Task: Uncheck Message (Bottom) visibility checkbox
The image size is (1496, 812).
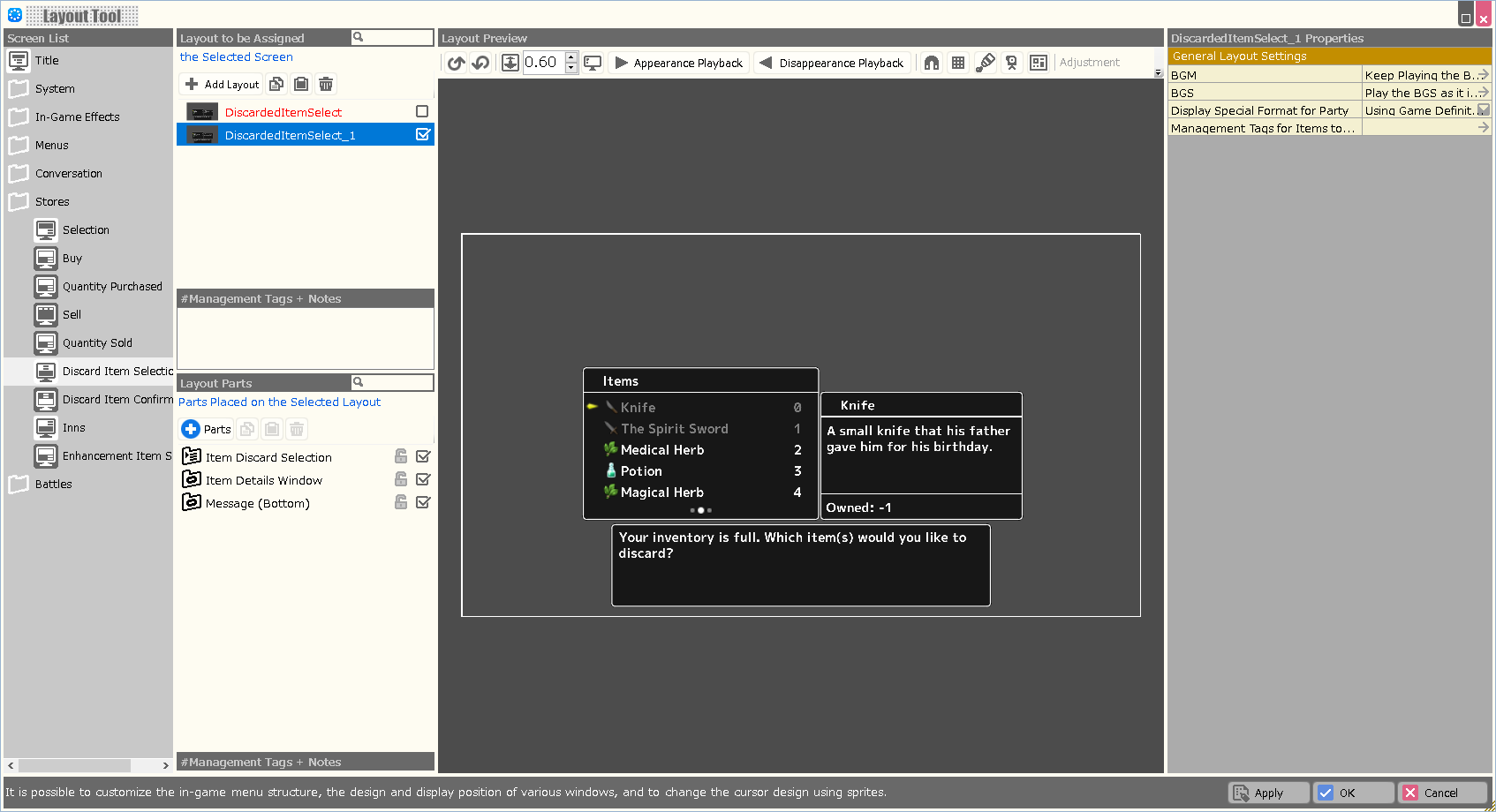Action: [423, 502]
